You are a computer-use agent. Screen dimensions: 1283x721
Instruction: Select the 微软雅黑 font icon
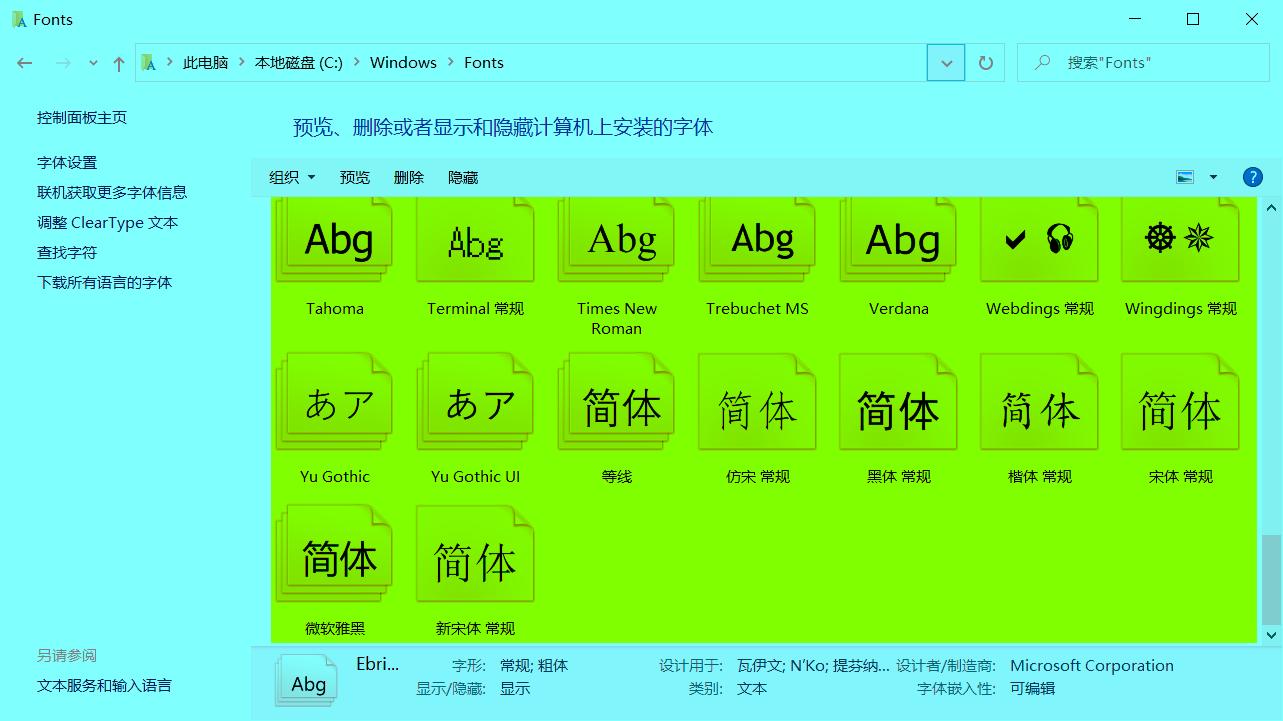(334, 551)
